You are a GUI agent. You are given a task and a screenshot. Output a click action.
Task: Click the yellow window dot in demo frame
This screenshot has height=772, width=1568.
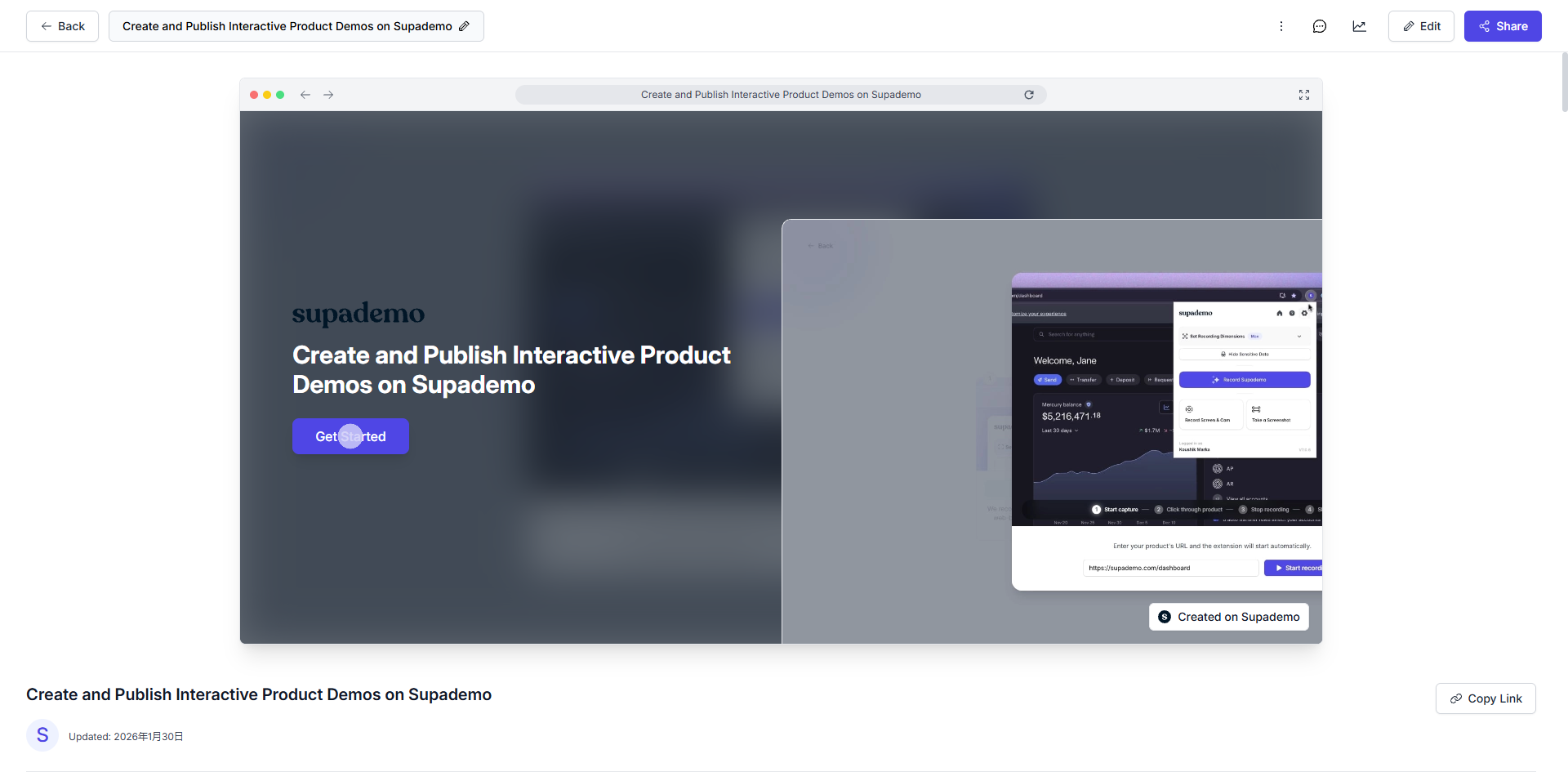click(x=267, y=95)
